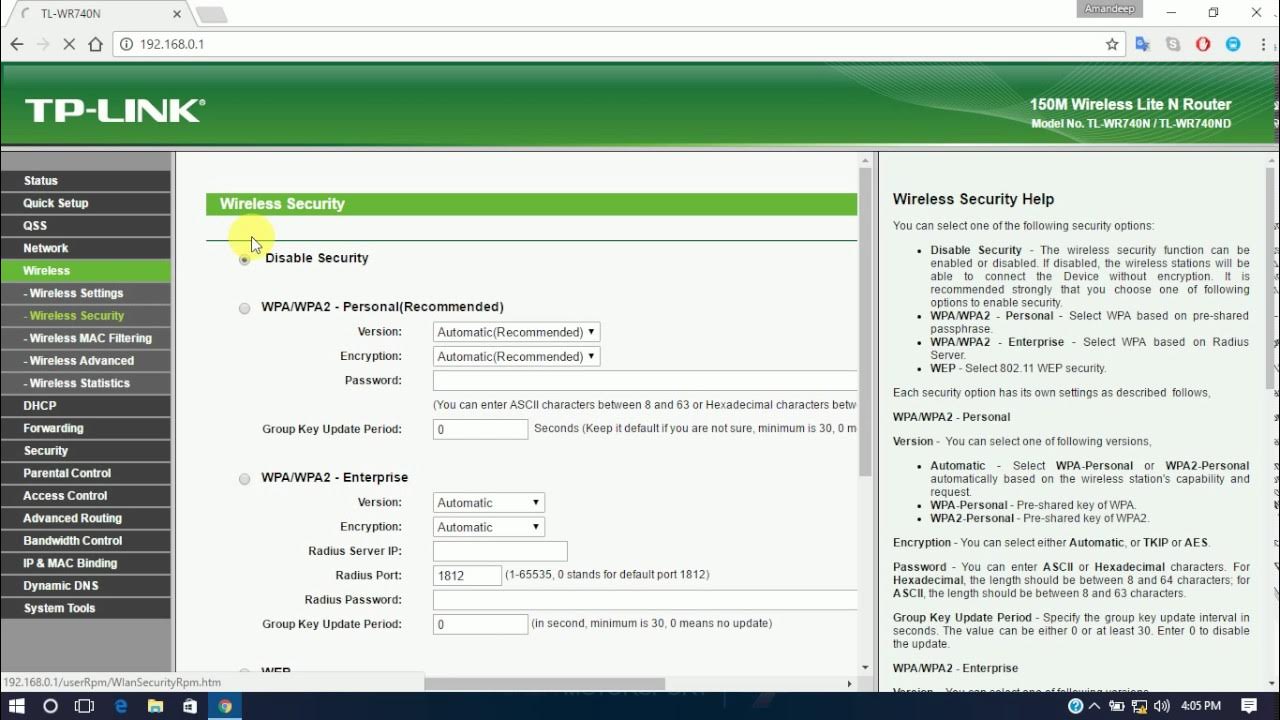This screenshot has height=720, width=1280.
Task: Go to Wireless Statistics submenu
Action: [86, 383]
